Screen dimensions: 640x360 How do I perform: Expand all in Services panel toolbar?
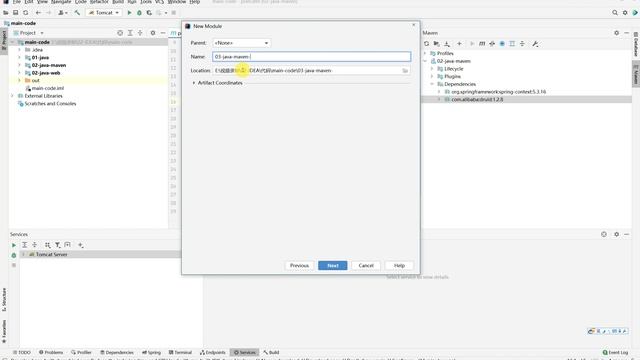pos(24,245)
